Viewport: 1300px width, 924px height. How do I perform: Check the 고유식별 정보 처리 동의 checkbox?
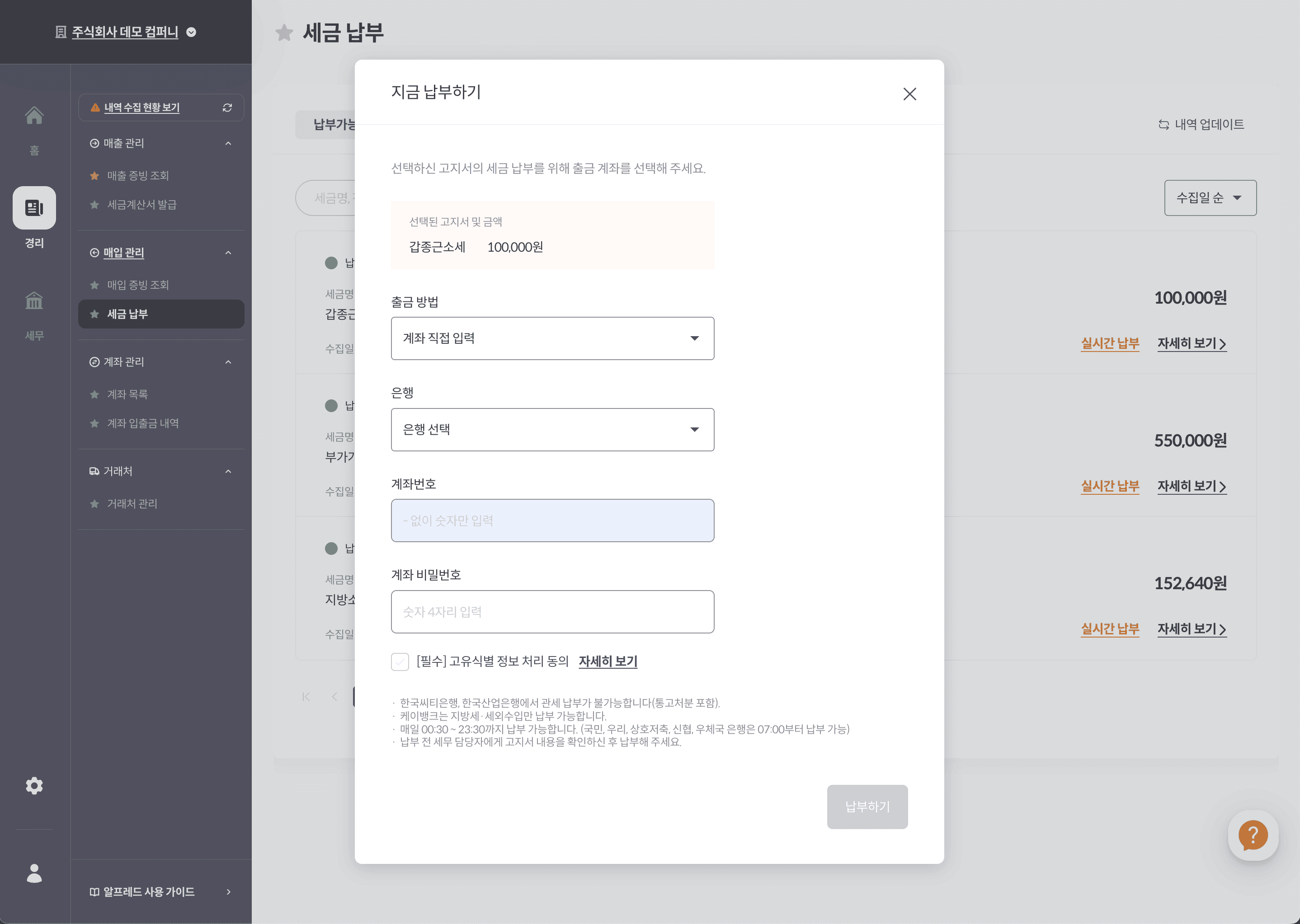(400, 661)
